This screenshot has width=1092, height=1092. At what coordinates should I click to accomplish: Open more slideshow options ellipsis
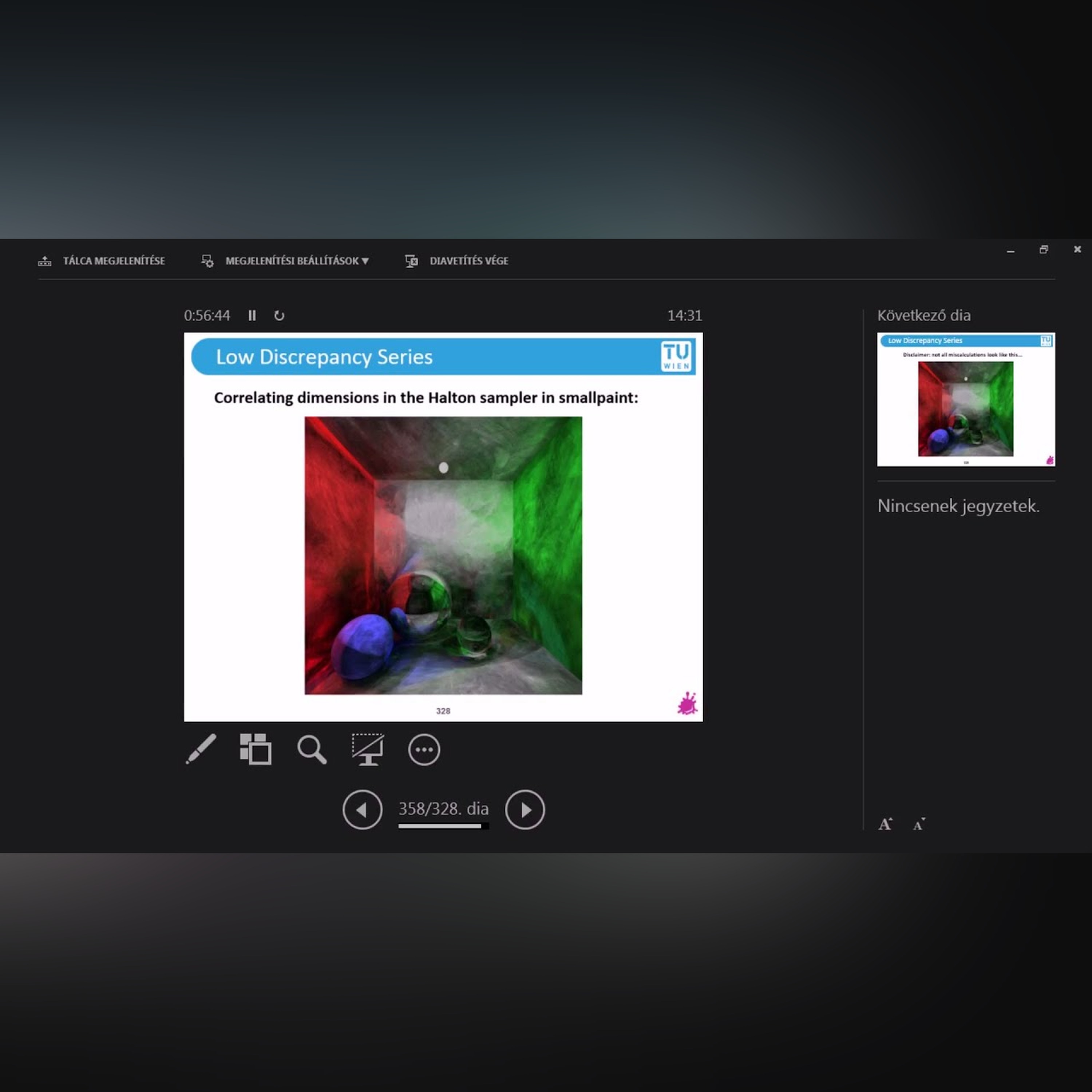(424, 750)
